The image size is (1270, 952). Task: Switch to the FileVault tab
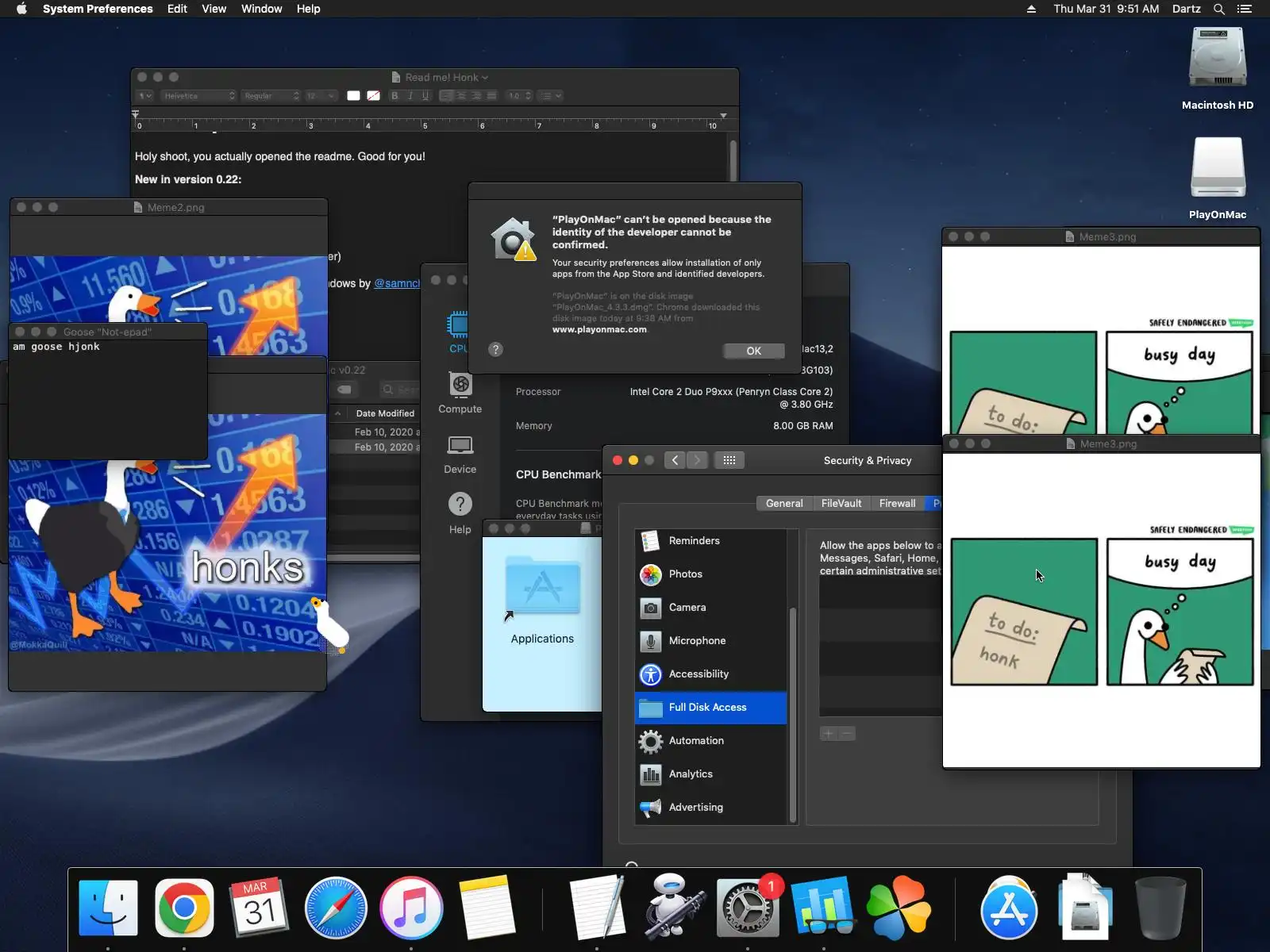841,503
